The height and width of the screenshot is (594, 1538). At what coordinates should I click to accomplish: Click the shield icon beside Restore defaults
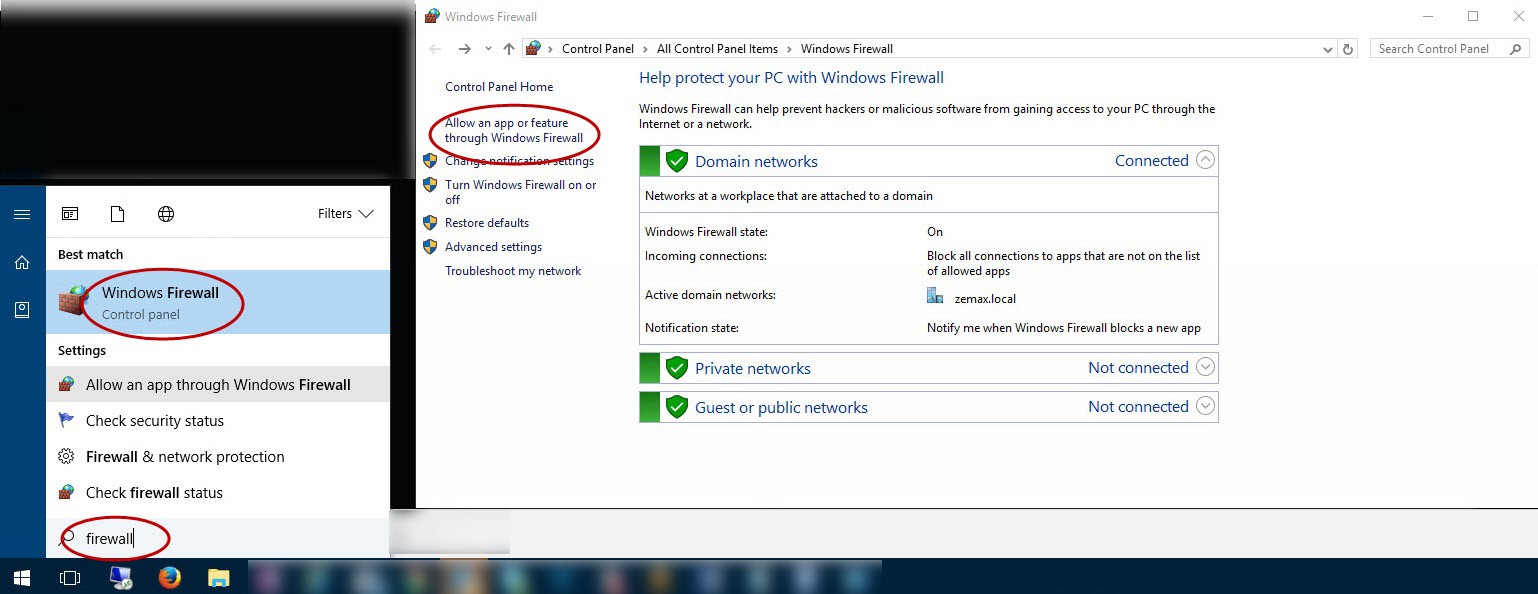click(x=430, y=223)
